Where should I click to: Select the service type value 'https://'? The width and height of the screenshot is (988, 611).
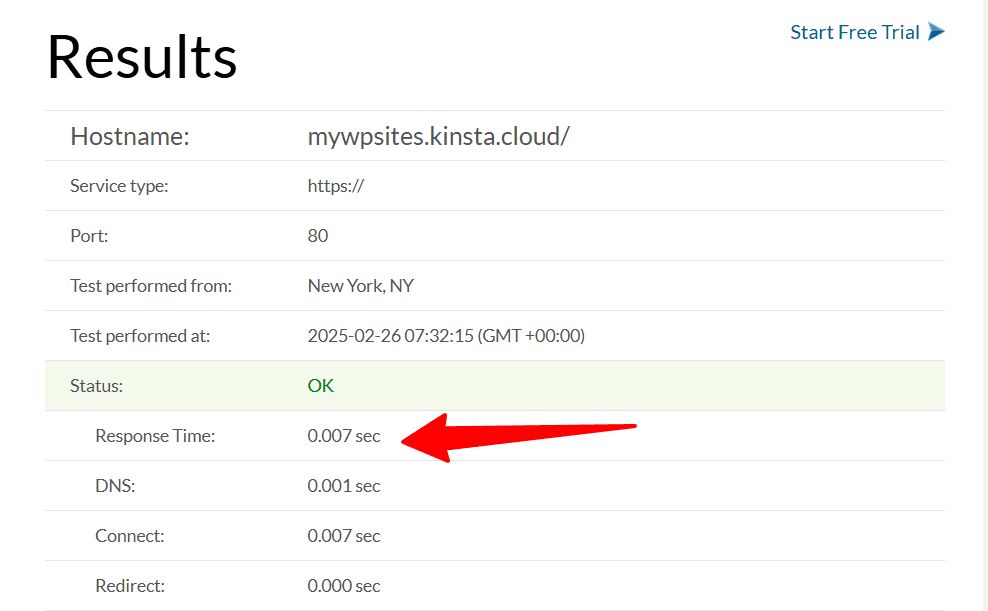336,186
